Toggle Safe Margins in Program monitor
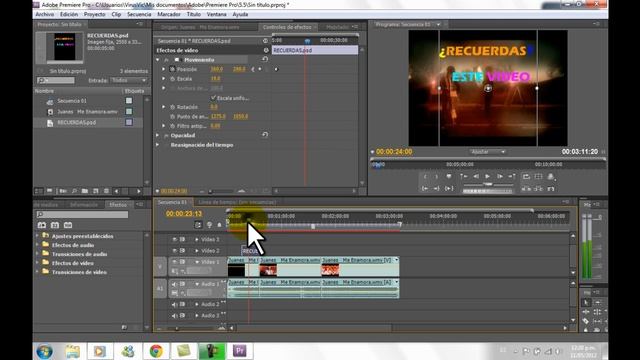Screen dimensions: 640x360 538,176
